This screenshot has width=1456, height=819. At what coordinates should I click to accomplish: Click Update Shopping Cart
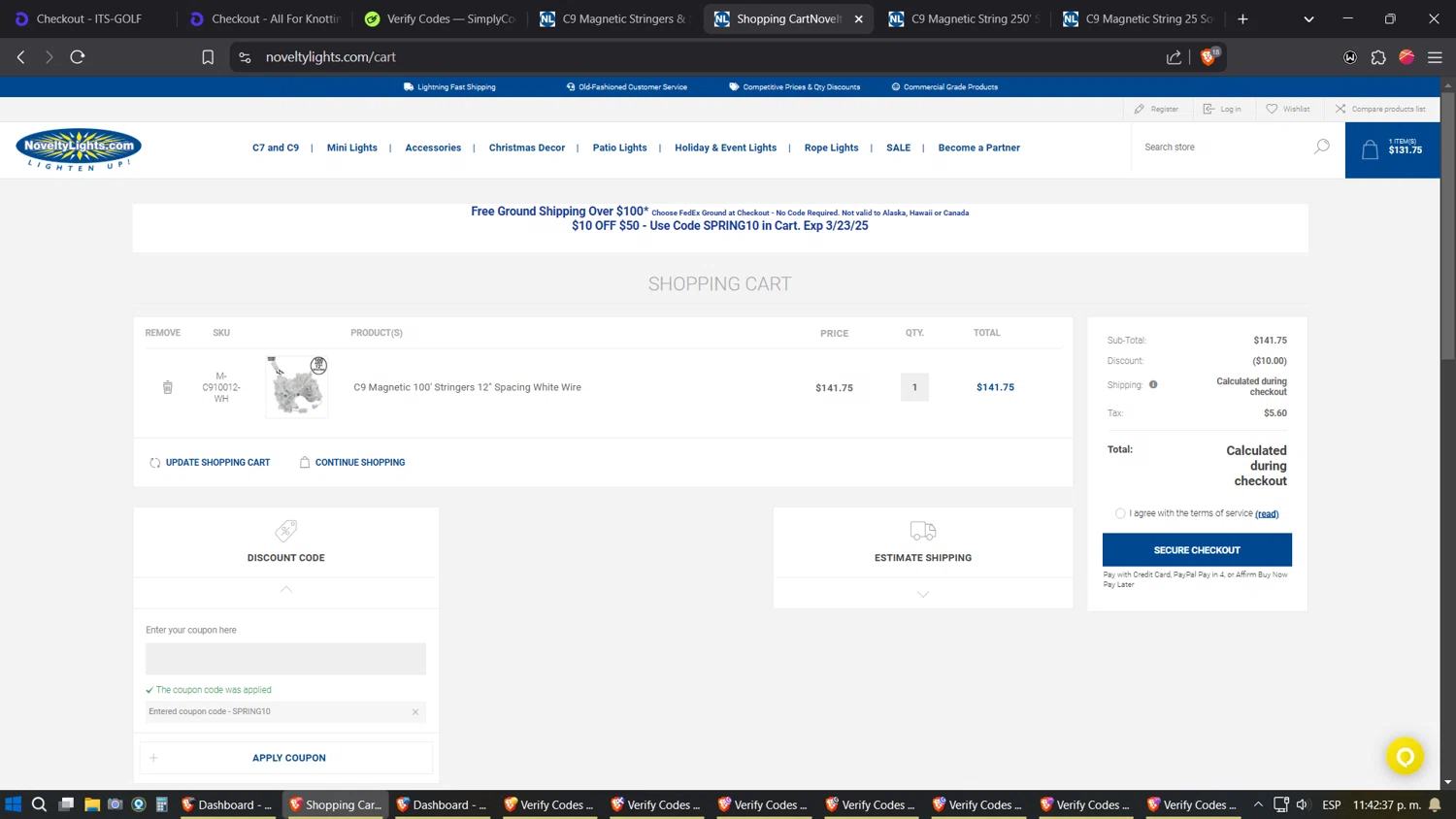click(210, 463)
